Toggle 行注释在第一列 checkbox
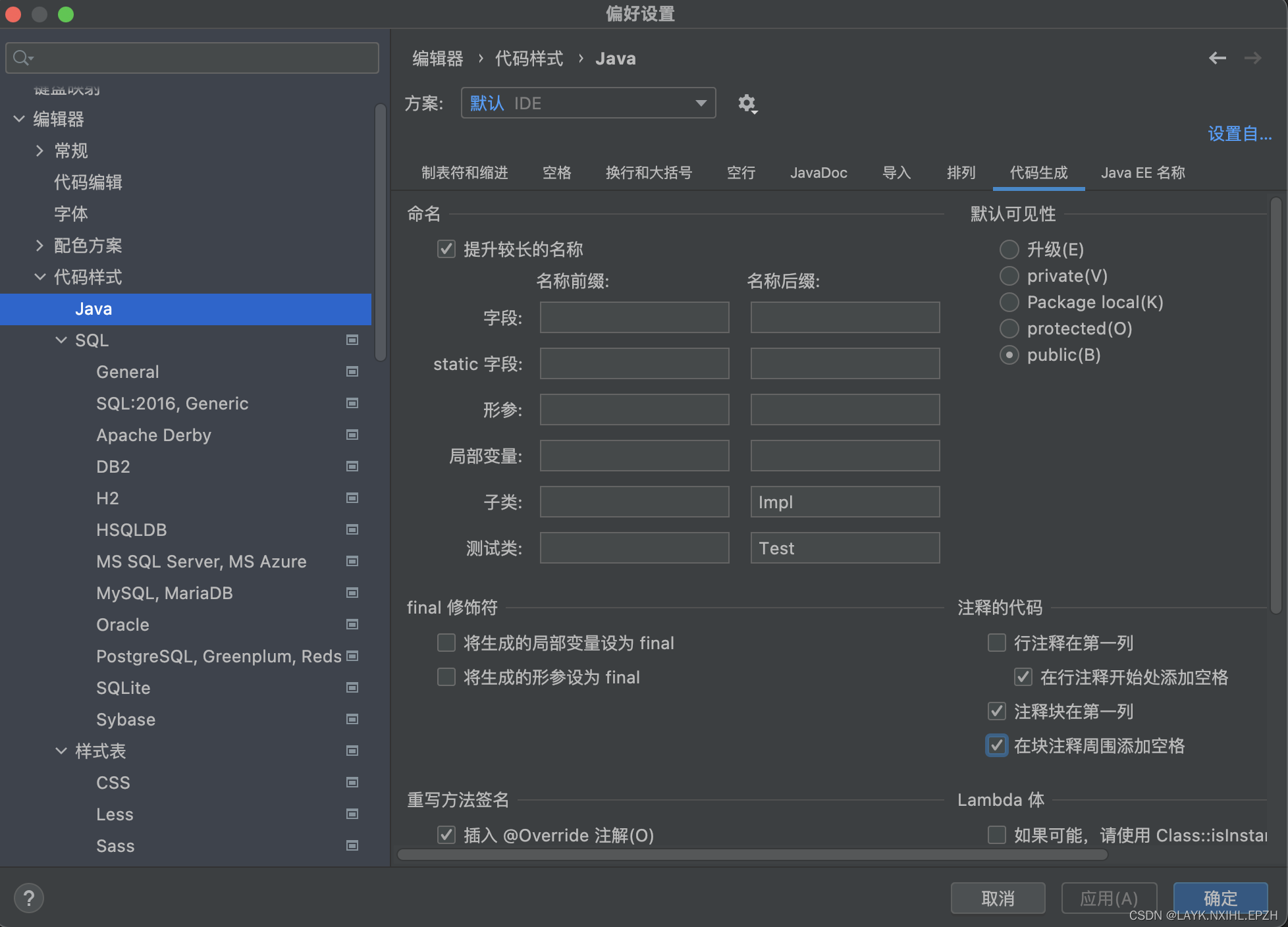The width and height of the screenshot is (1288, 927). [x=997, y=643]
